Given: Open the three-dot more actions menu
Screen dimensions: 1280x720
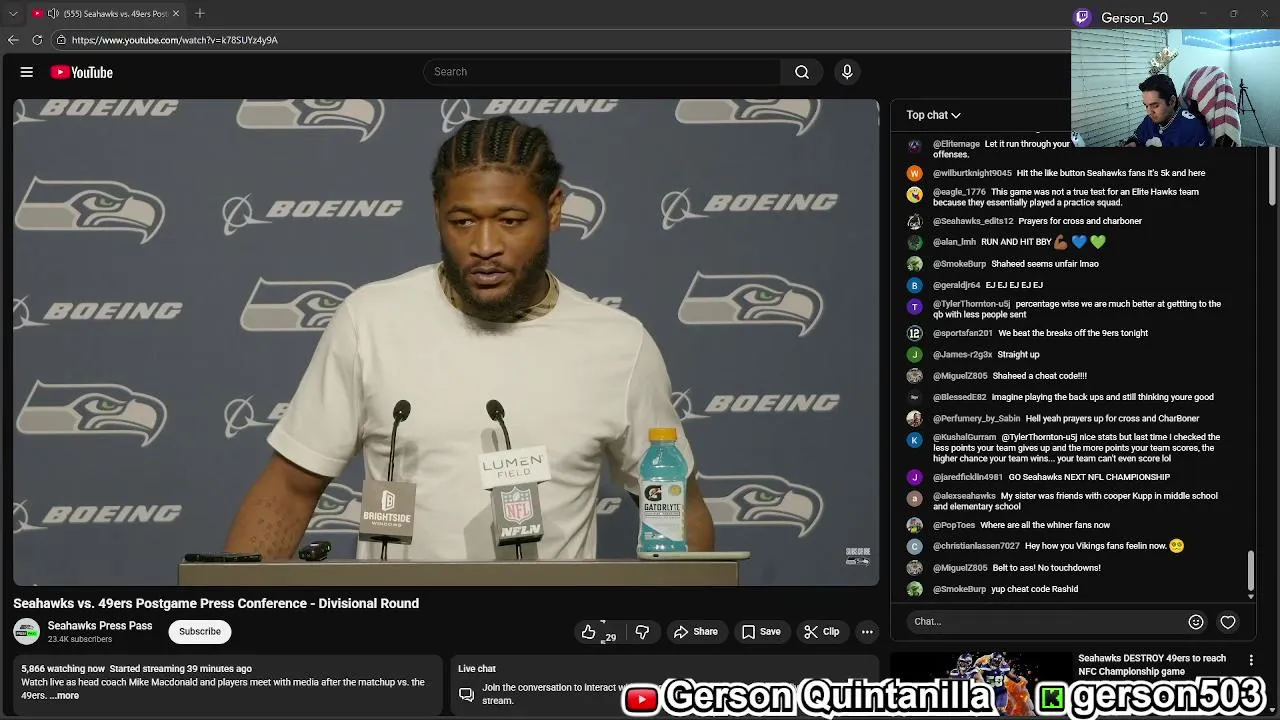Looking at the screenshot, I should [867, 632].
